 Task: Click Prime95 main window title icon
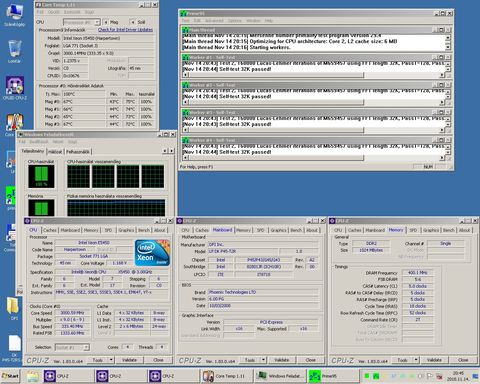tap(183, 13)
